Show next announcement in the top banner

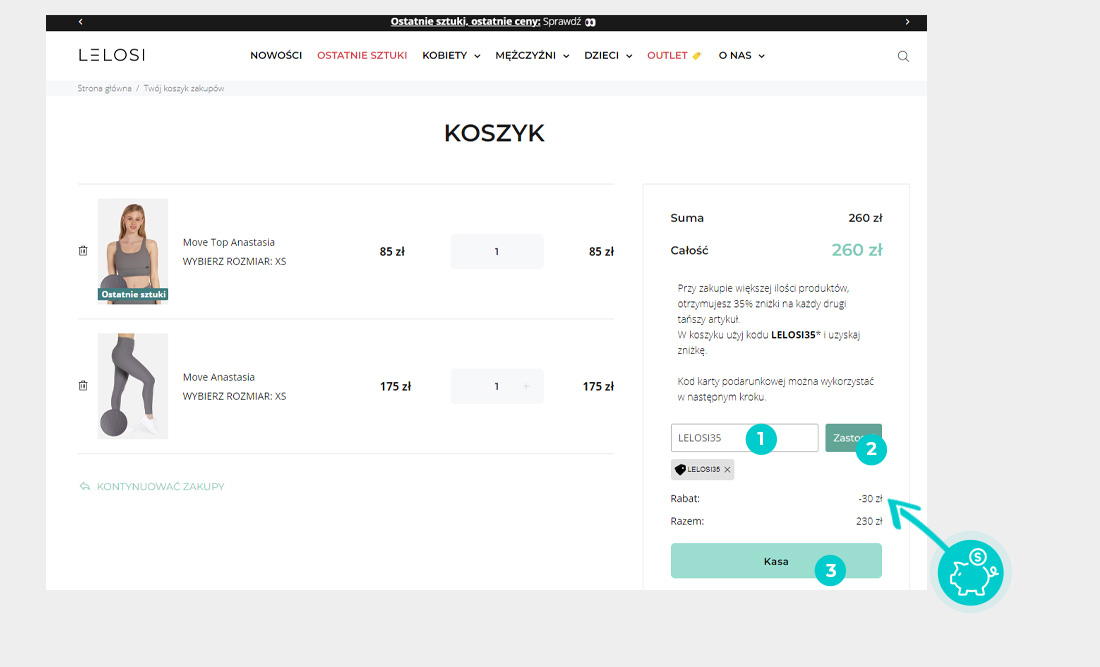tap(907, 22)
